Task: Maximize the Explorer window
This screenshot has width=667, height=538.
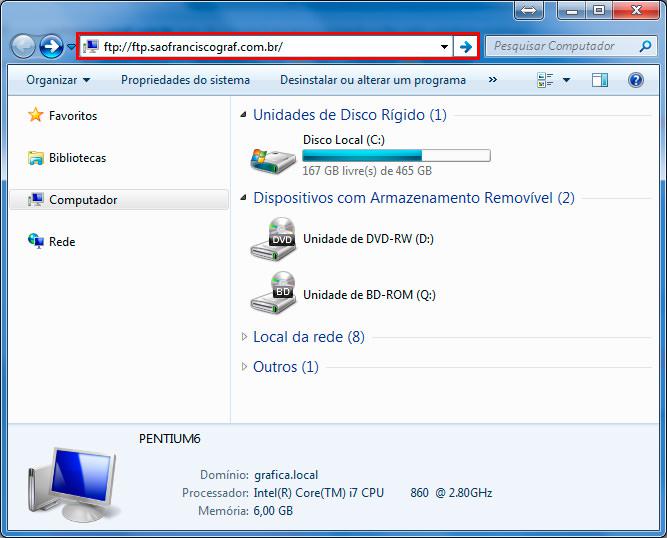Action: click(599, 10)
